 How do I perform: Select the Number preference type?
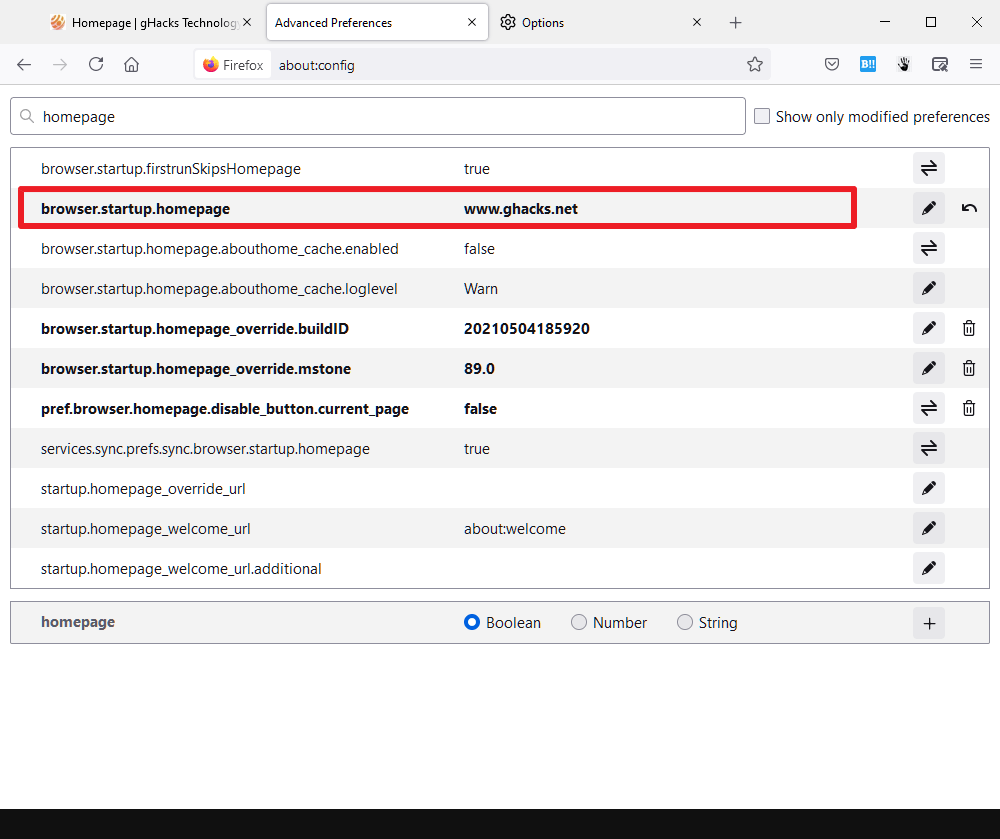coord(578,622)
